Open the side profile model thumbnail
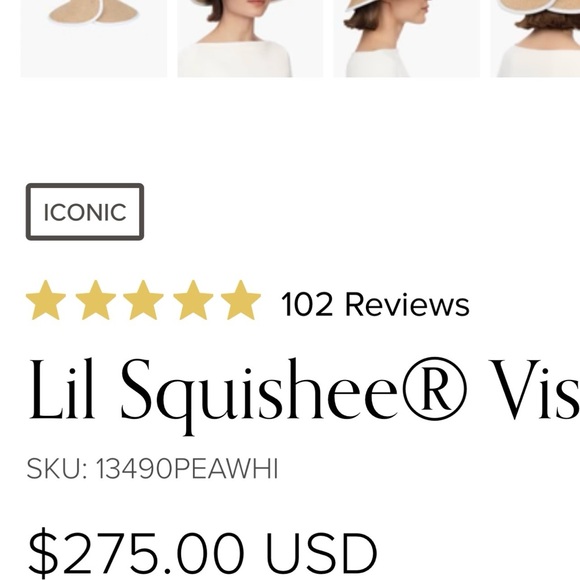Image resolution: width=580 pixels, height=580 pixels. (x=407, y=38)
